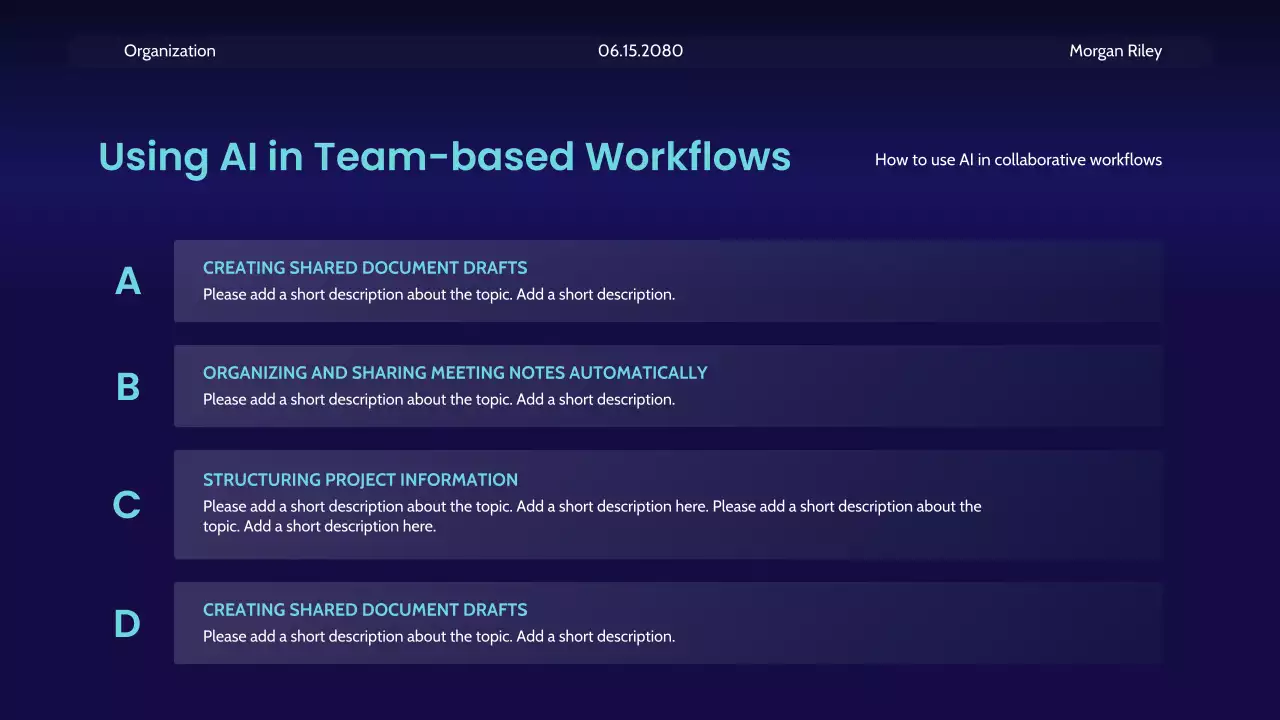Viewport: 1280px width, 720px height.
Task: Click the presenter name Morgan Riley
Action: pos(1115,51)
